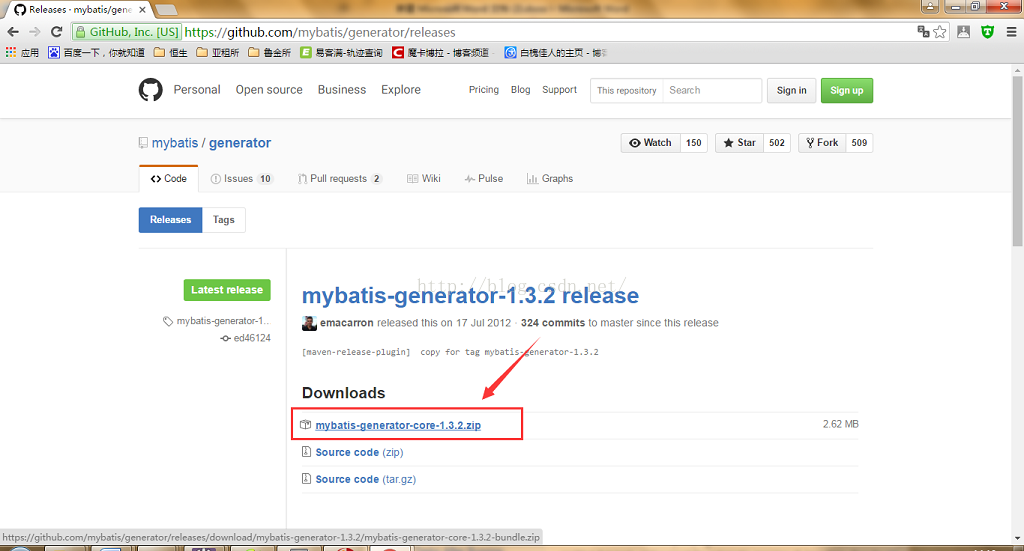Click the user profile extension icon

pos(963,32)
